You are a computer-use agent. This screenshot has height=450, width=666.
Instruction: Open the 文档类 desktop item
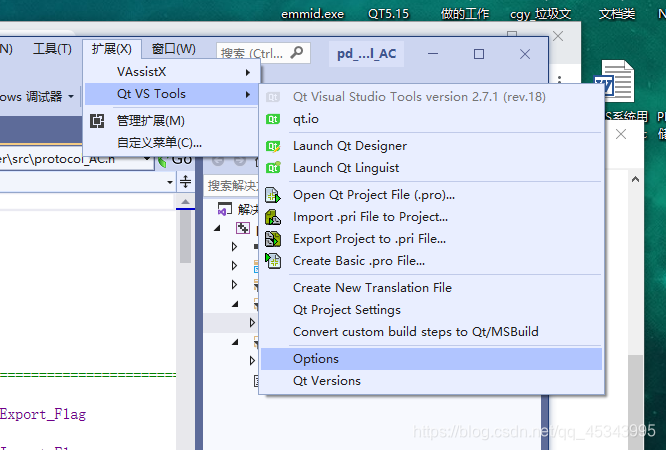click(x=617, y=14)
